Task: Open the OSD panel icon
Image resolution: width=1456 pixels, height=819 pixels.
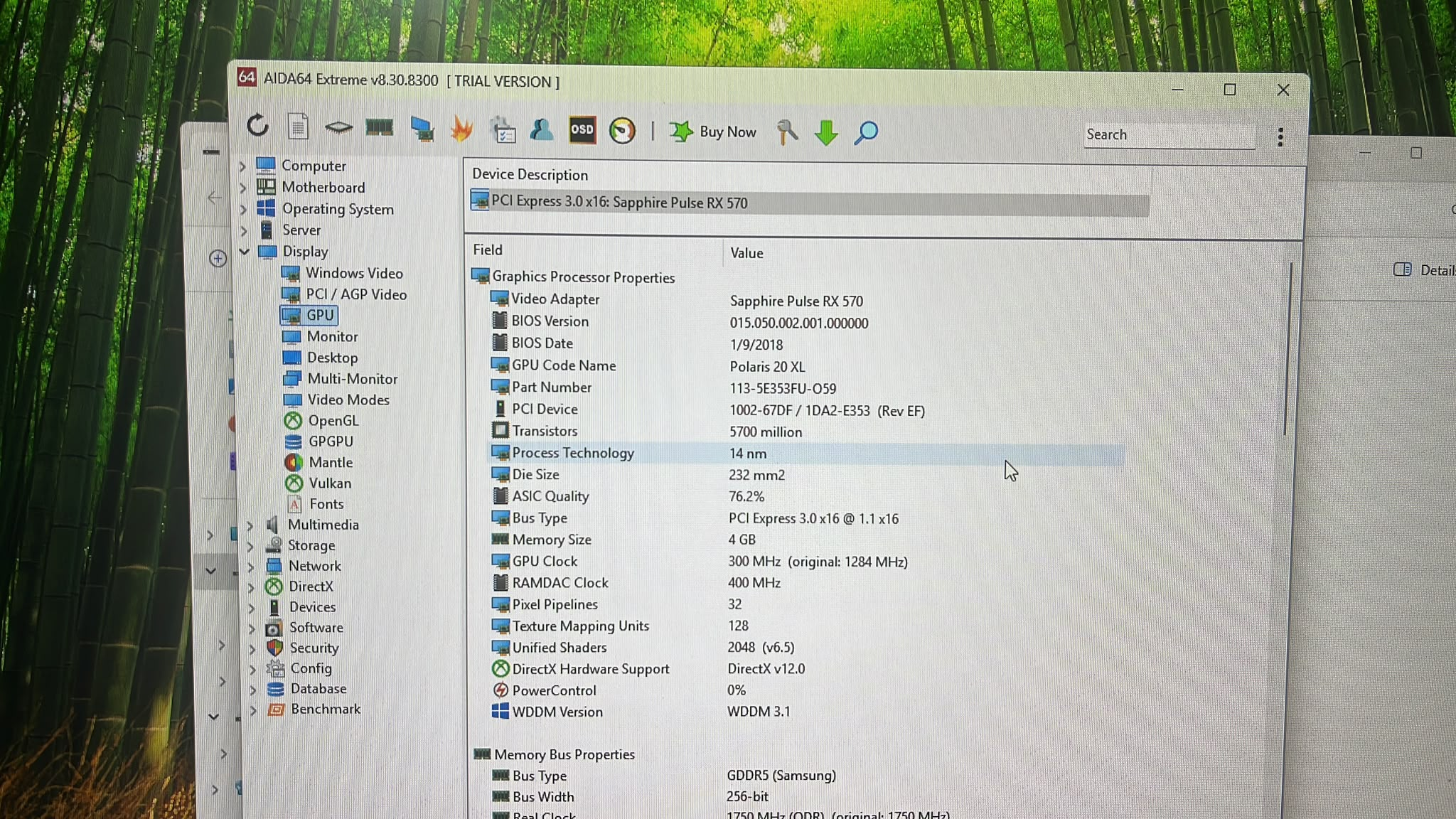Action: [x=582, y=130]
